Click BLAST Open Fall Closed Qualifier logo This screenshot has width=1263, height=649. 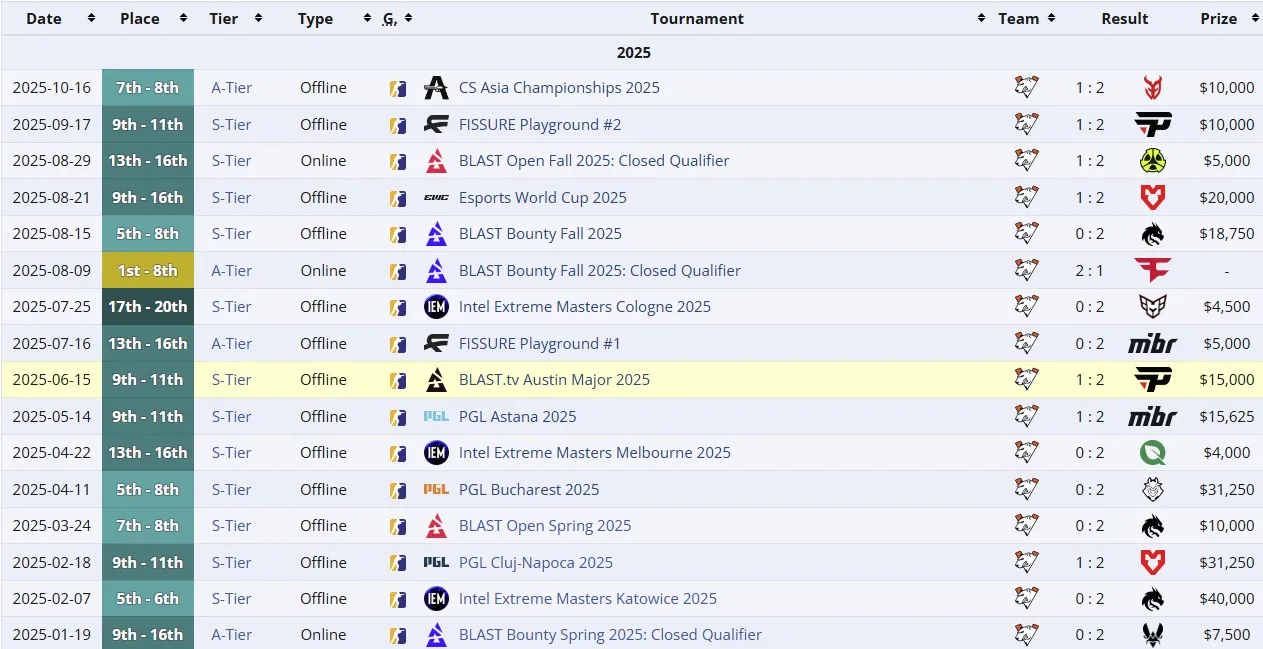click(436, 161)
